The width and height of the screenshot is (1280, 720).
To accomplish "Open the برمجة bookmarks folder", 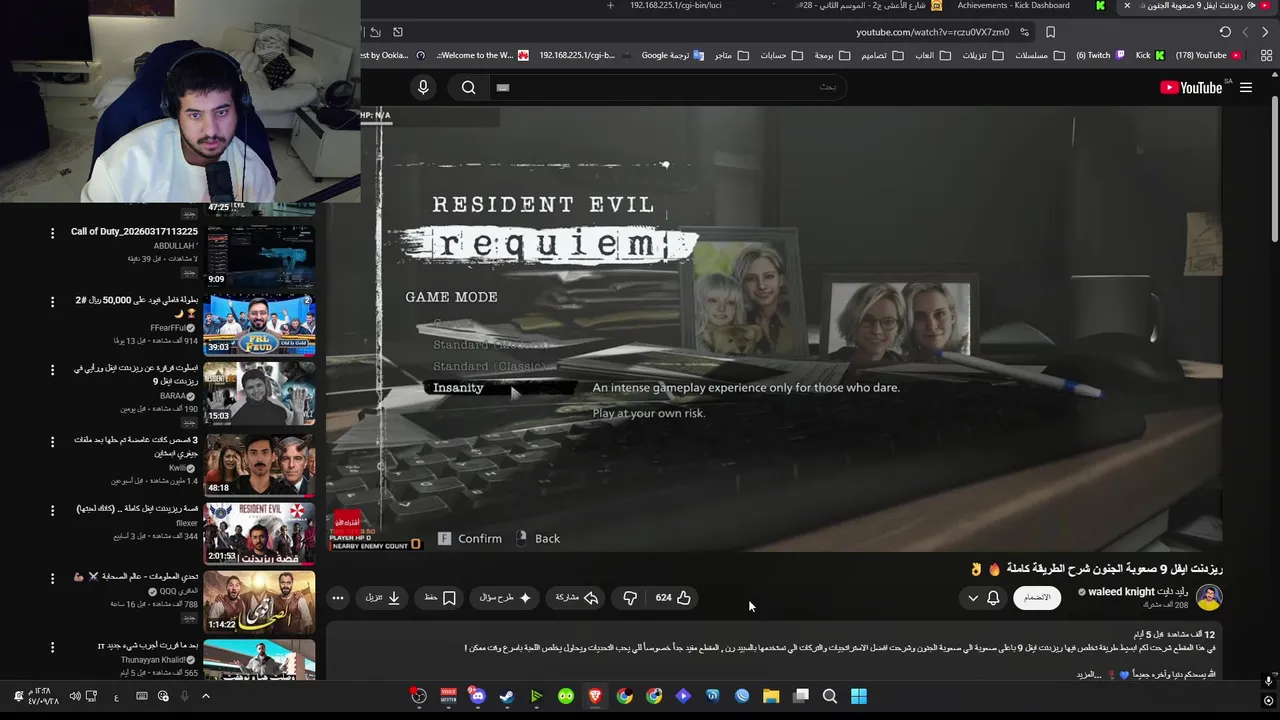I will (831, 55).
